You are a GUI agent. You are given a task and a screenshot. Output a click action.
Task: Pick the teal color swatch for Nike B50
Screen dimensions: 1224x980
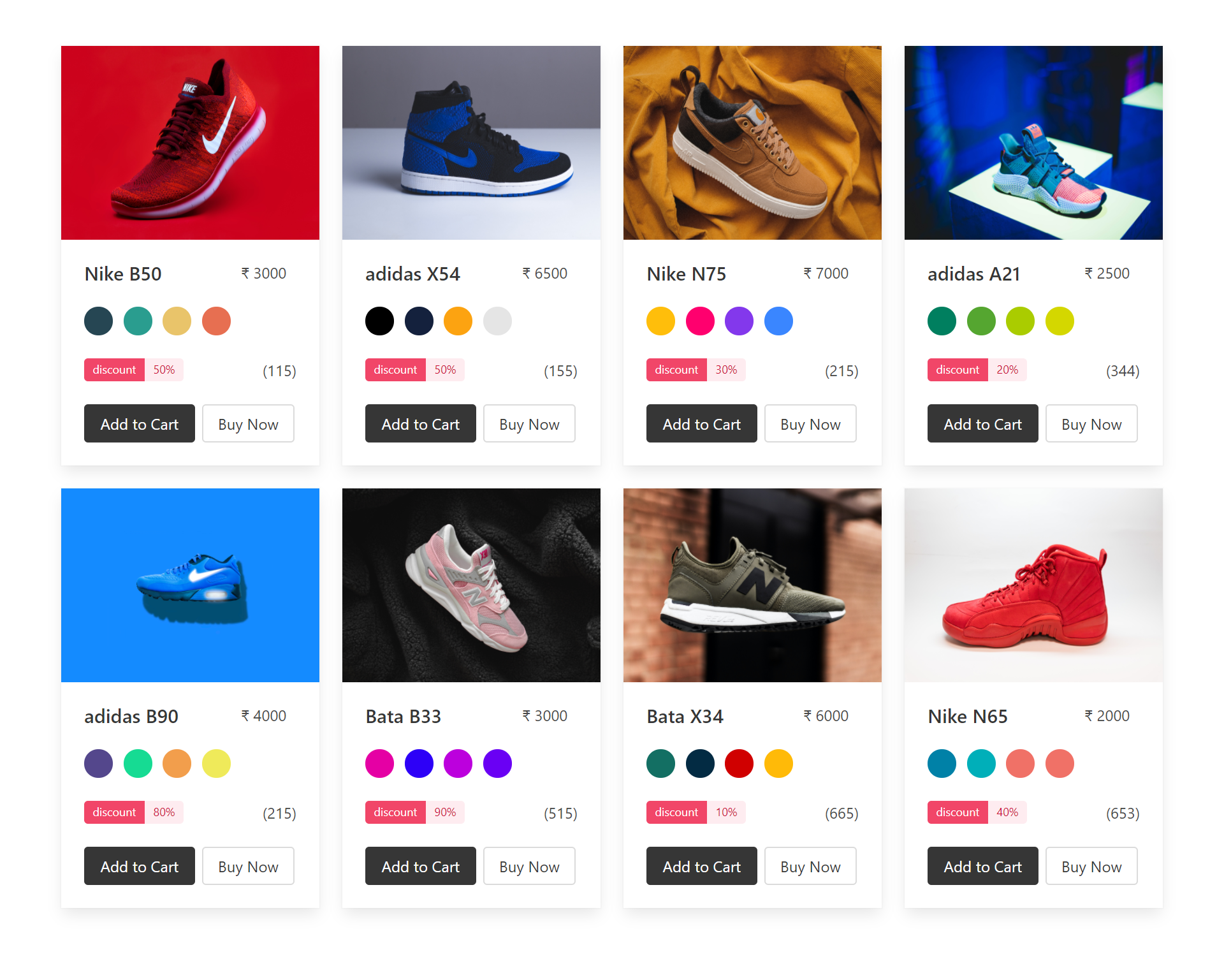click(x=138, y=321)
